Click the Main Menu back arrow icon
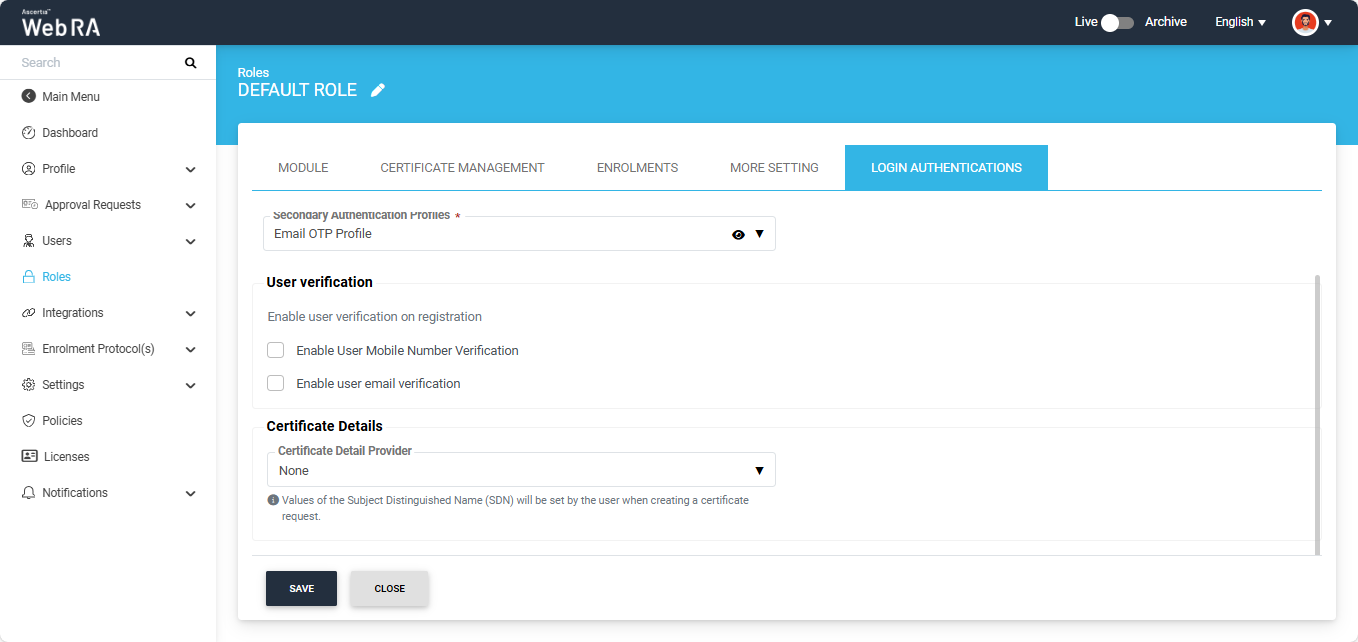Screen dimensions: 1358x642 tap(28, 97)
